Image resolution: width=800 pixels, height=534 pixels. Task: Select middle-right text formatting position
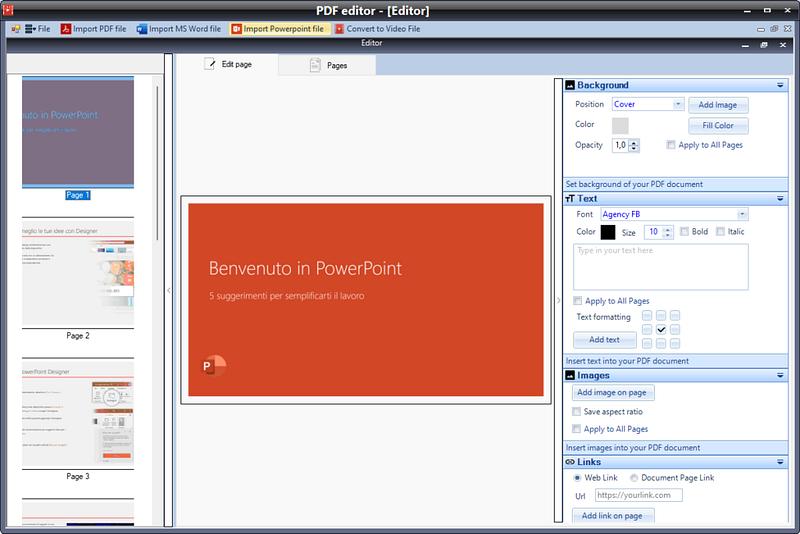click(675, 329)
